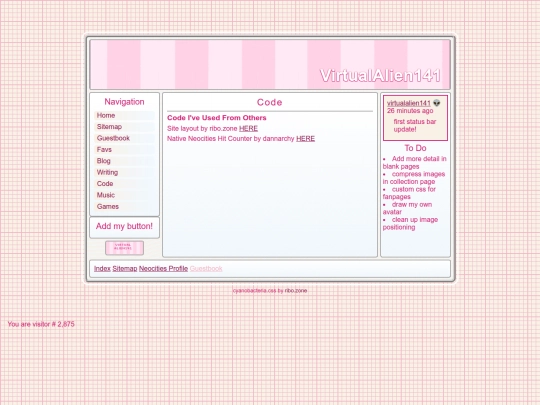Click the 'You are visitor # 2,875' counter
Viewport: 540px width, 405px height.
(x=41, y=324)
